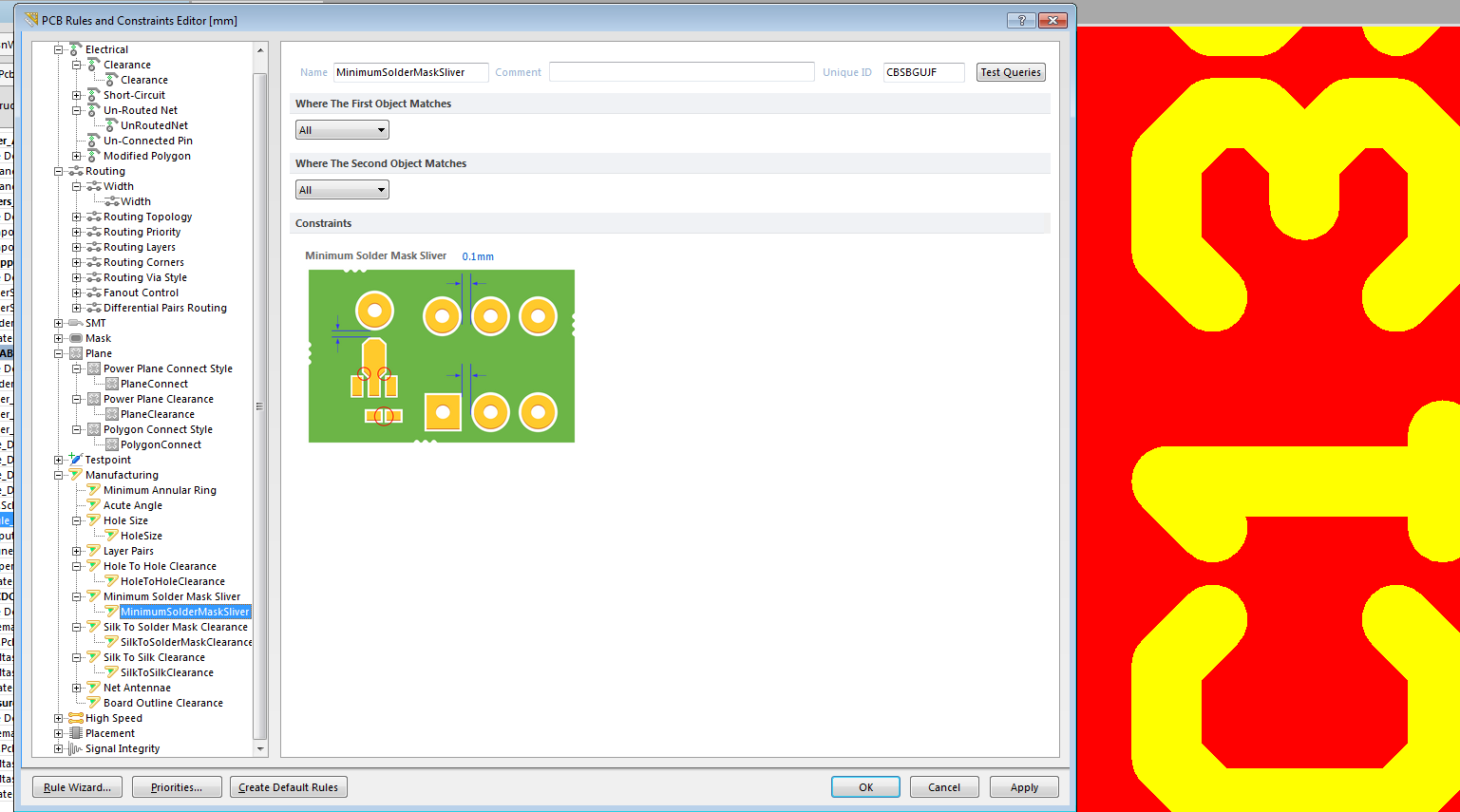Click the Differential Pairs Routing icon
1460x812 pixels.
coord(94,308)
